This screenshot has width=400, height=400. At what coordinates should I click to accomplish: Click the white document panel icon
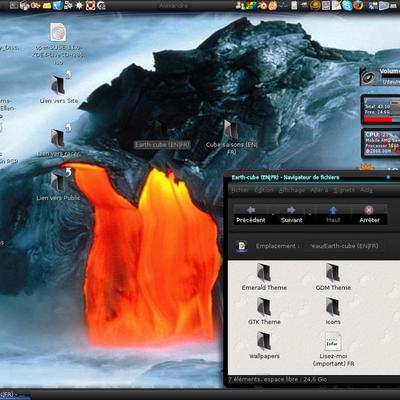click(x=294, y=5)
